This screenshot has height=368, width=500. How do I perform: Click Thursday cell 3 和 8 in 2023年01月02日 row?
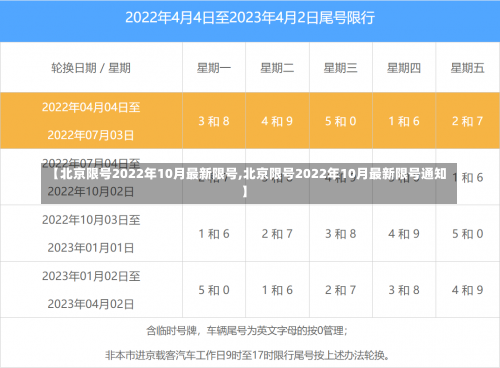pos(404,290)
